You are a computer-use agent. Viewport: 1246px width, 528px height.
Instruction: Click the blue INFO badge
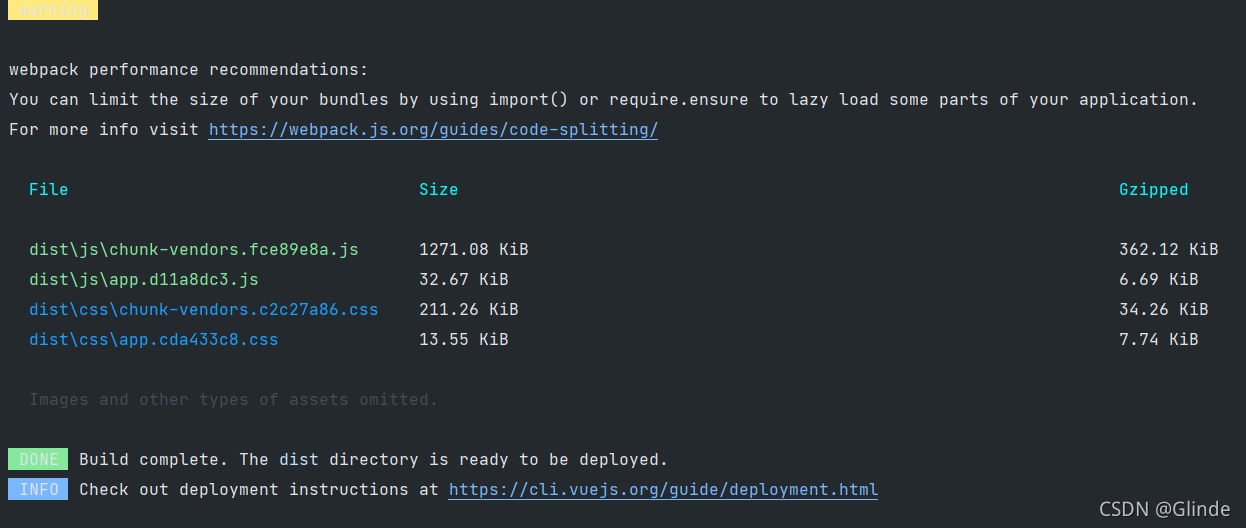tap(38, 490)
